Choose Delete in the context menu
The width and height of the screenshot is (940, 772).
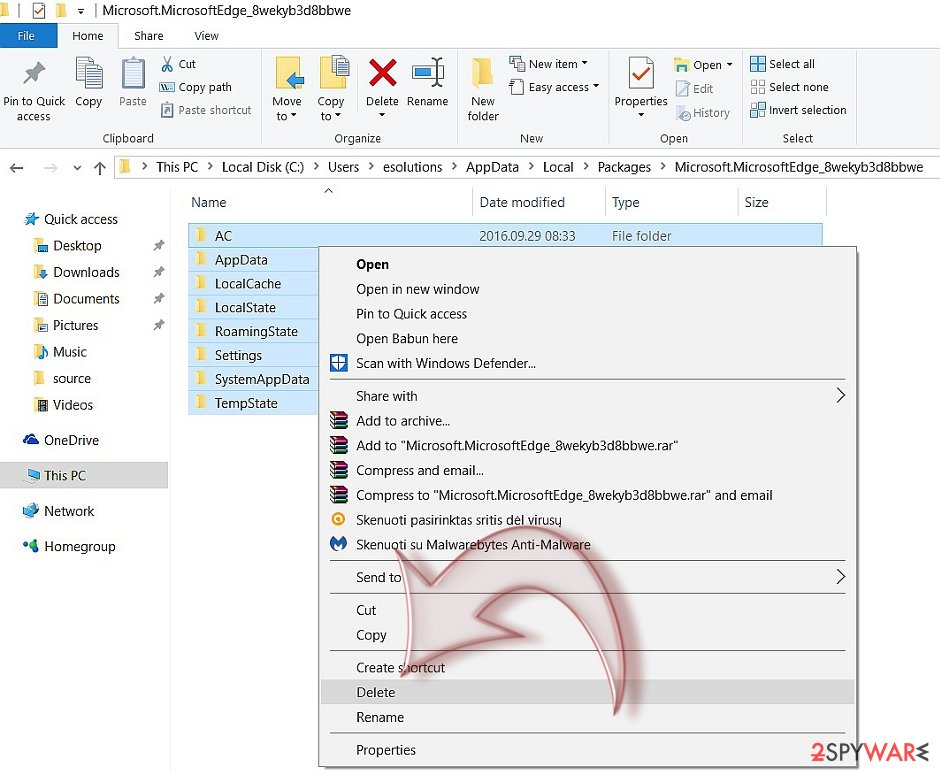[588, 692]
